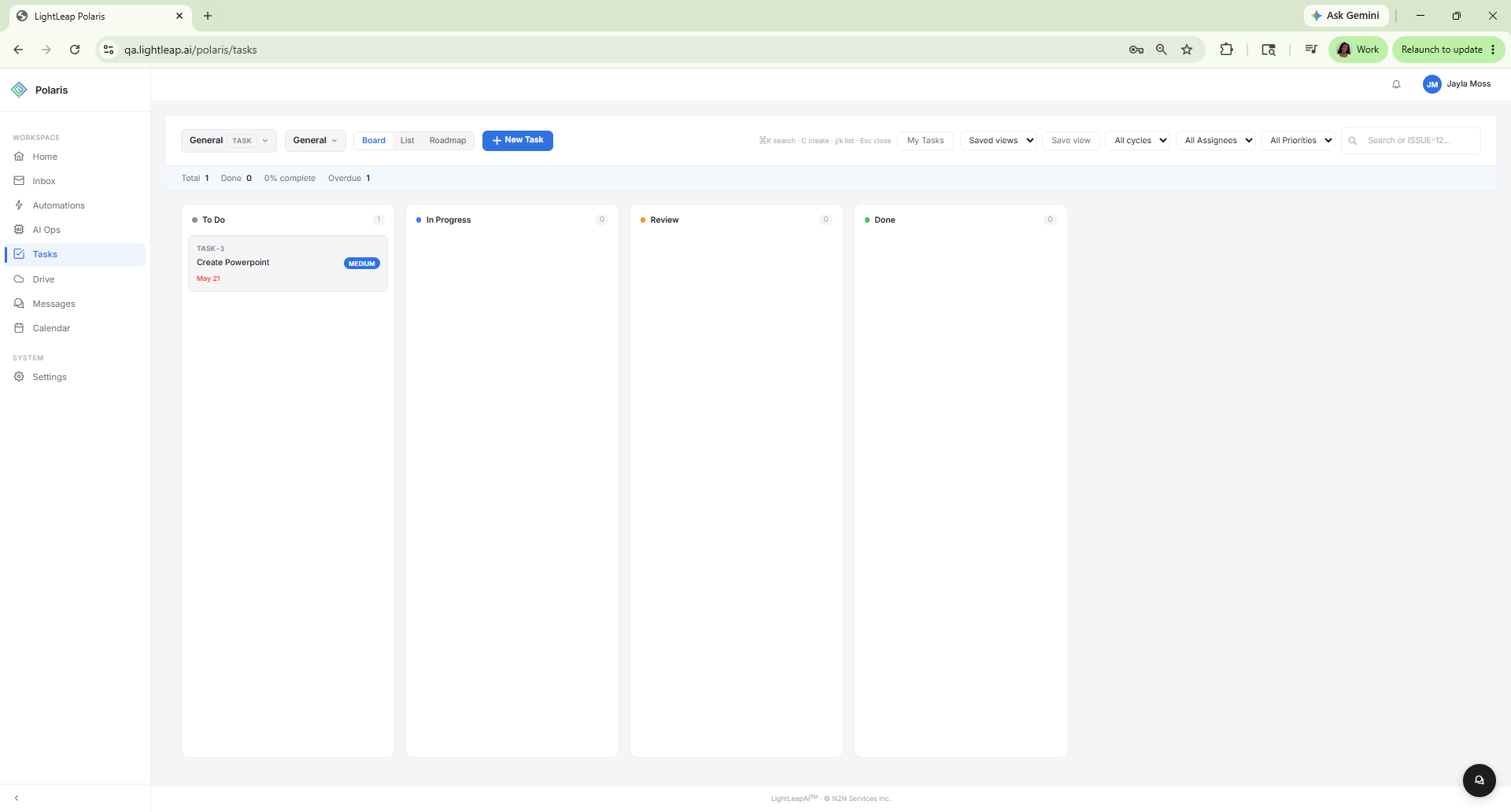The image size is (1511, 812).
Task: Focus the Search or ISSUE field
Action: coord(1411,141)
